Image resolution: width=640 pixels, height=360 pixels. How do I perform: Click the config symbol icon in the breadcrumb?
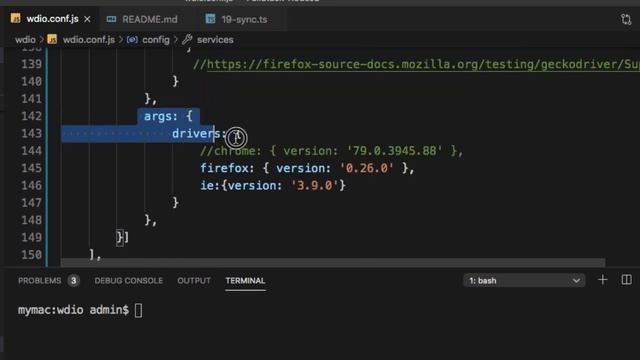(132, 40)
